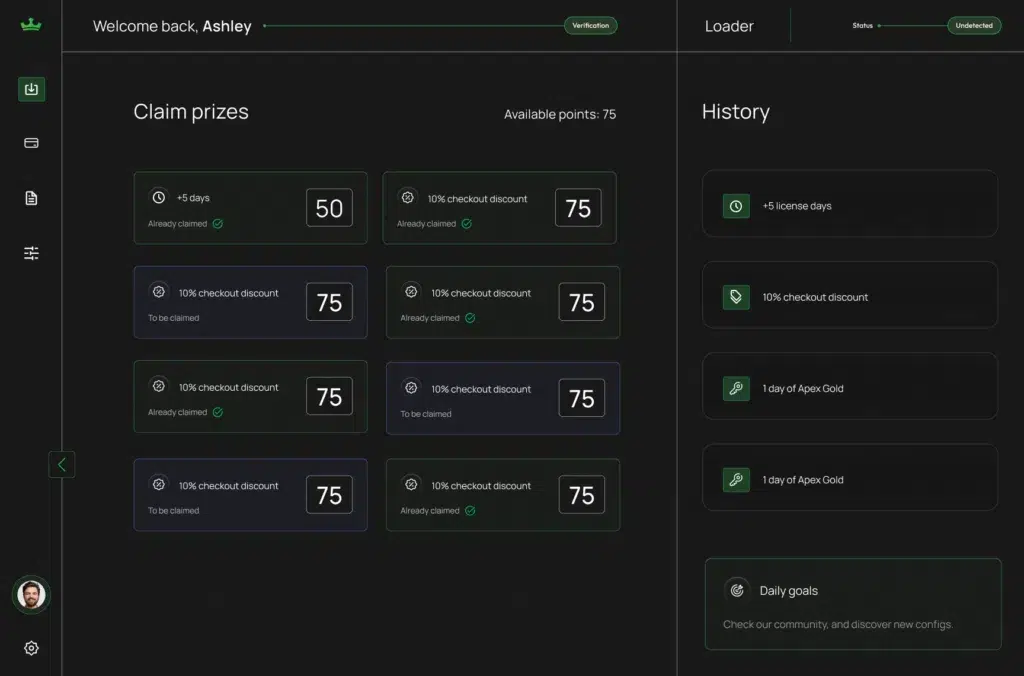Click the Undetected status badge

point(974,26)
